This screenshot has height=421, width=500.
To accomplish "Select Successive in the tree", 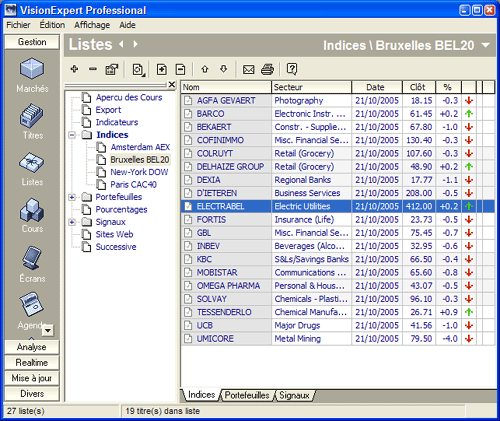I will point(116,247).
